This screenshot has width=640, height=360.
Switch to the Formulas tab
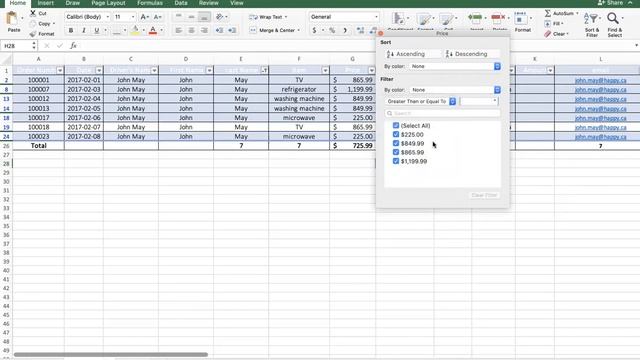(x=150, y=3)
